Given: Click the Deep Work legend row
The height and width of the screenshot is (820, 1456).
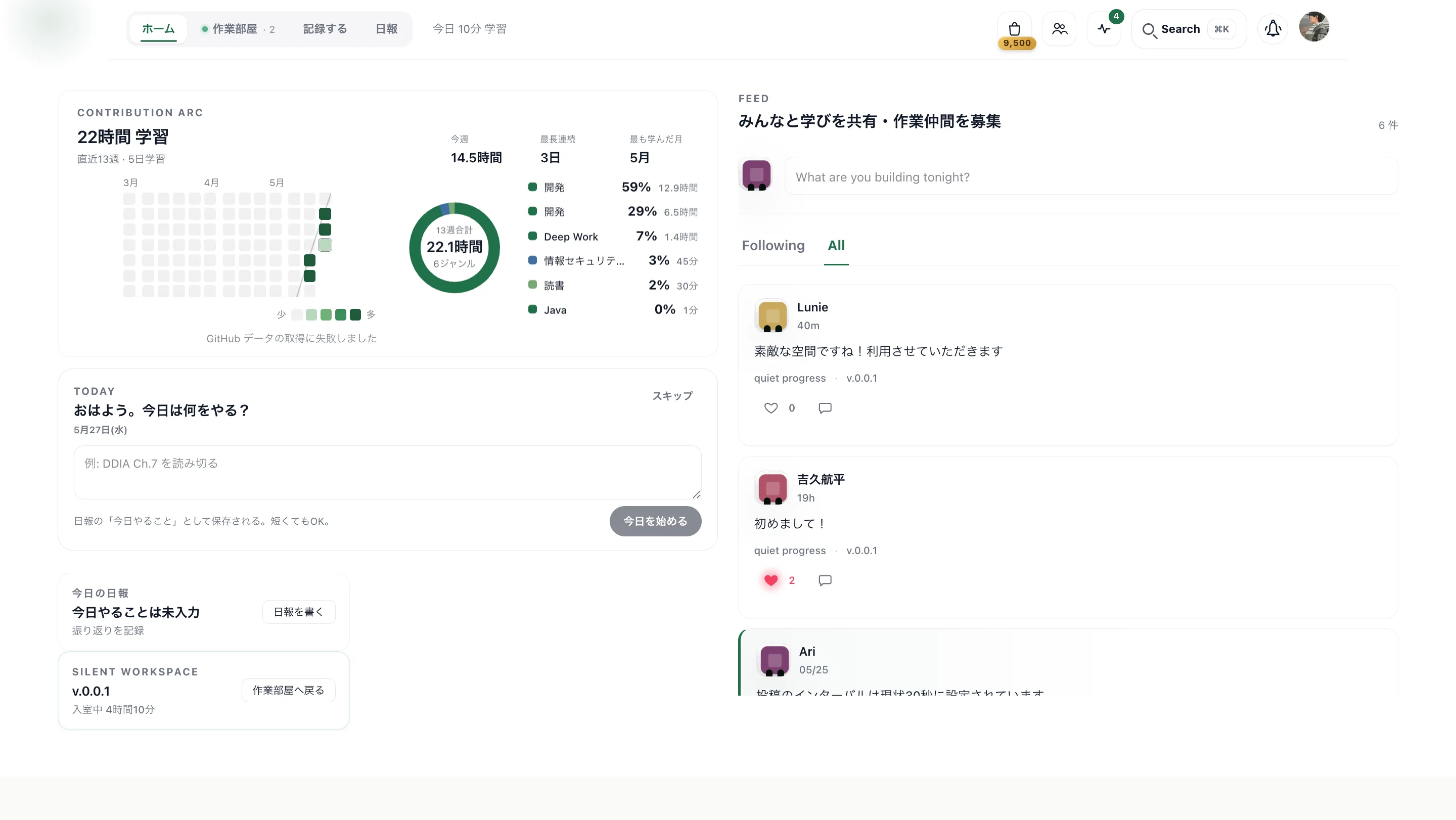Looking at the screenshot, I should click(613, 237).
